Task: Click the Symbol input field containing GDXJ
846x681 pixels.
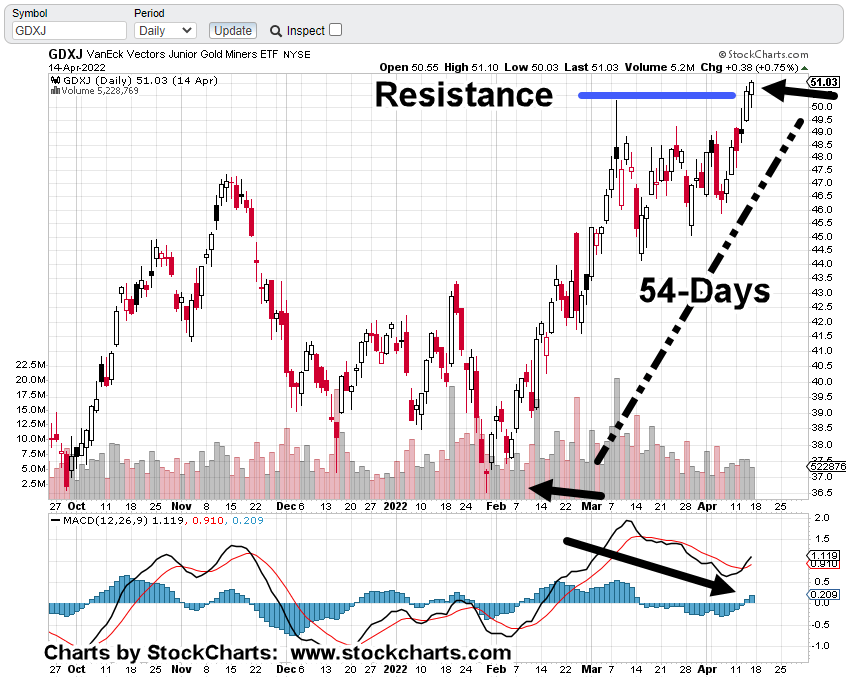Action: (66, 31)
